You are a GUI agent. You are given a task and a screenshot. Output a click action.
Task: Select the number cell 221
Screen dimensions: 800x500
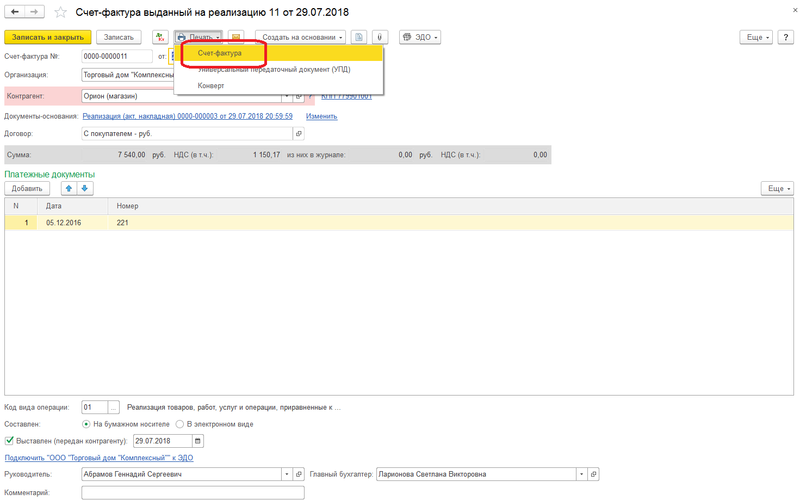tap(451, 222)
